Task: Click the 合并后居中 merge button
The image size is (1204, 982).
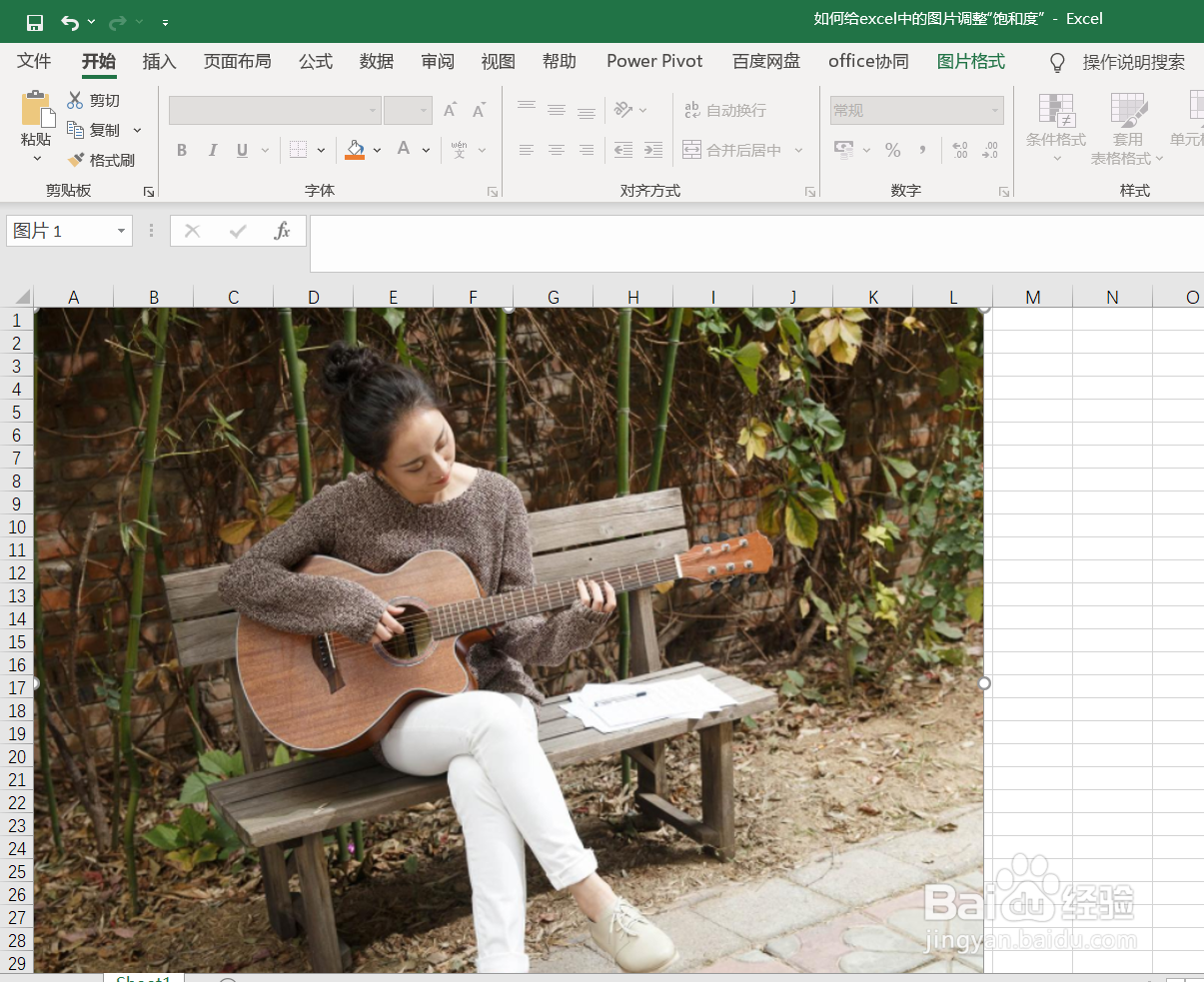Action: coord(732,150)
